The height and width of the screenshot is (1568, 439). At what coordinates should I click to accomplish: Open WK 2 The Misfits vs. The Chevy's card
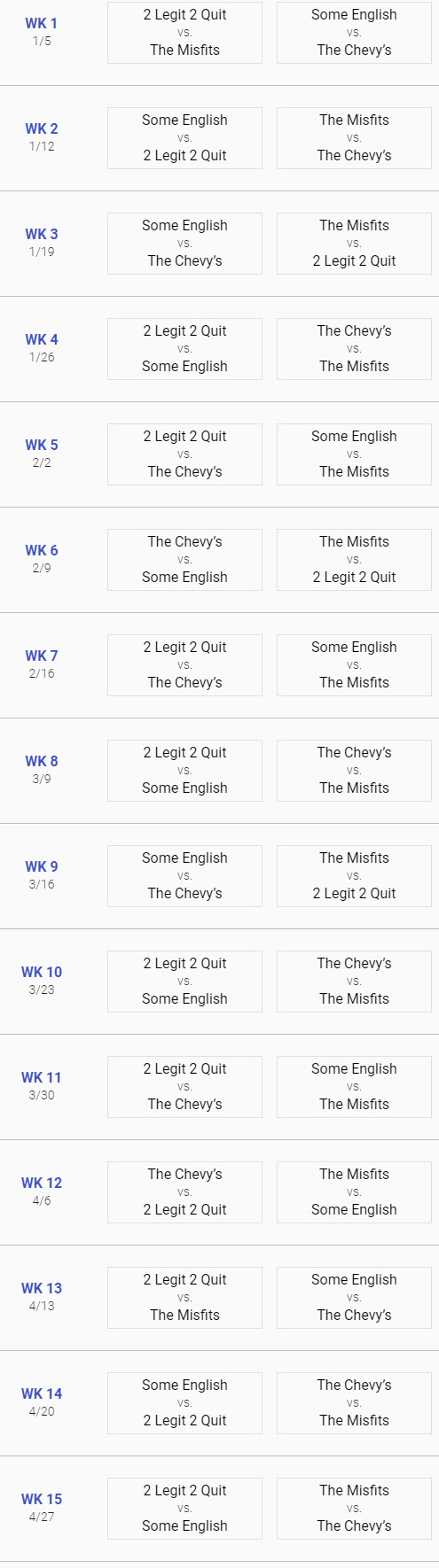pos(354,138)
